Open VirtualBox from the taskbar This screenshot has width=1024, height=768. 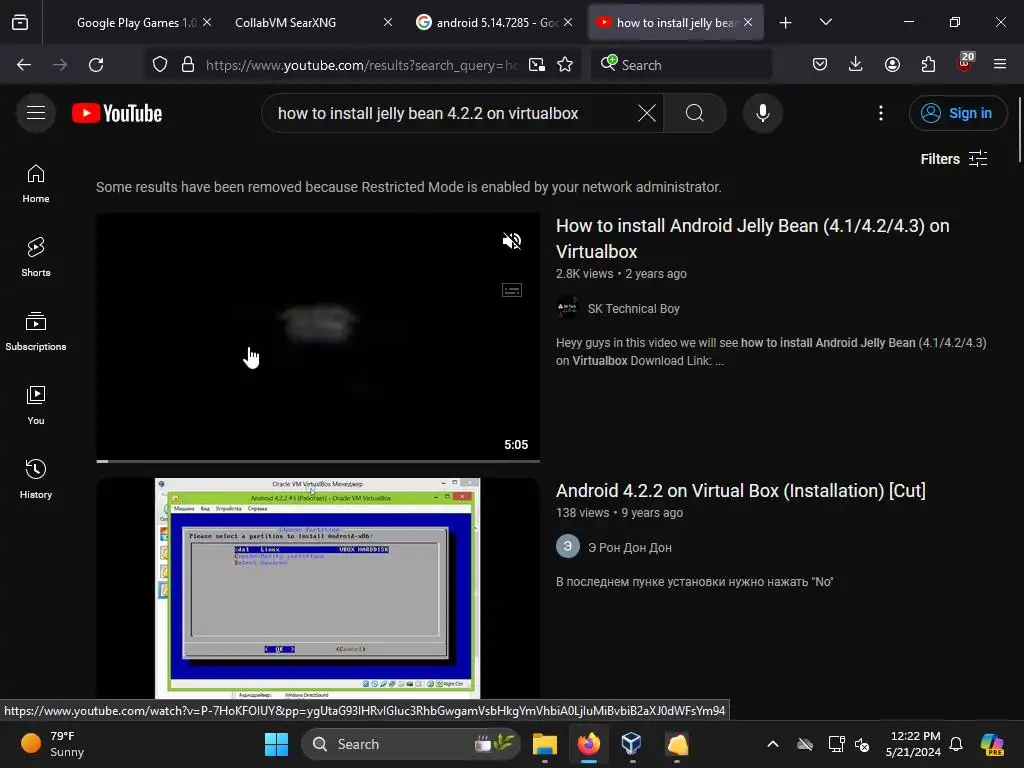[x=632, y=744]
